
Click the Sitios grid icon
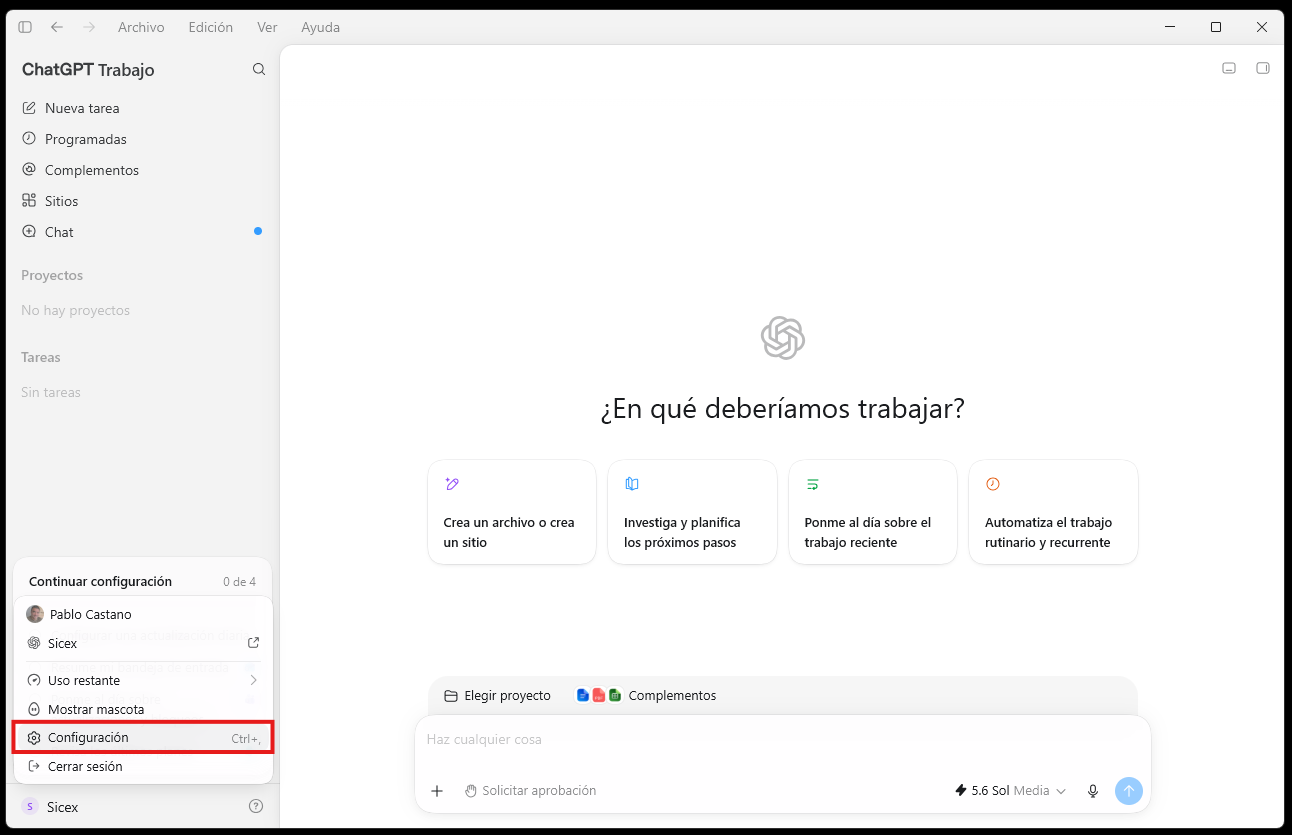click(x=29, y=201)
